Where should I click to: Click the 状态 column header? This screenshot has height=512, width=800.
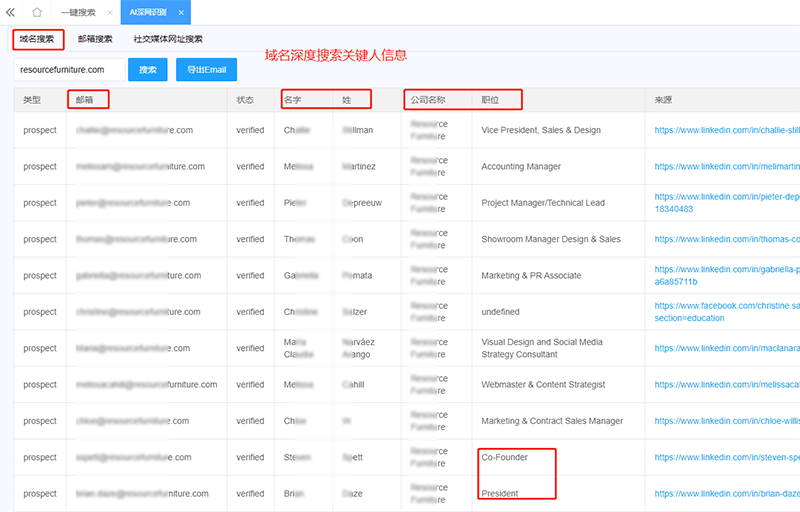point(246,100)
